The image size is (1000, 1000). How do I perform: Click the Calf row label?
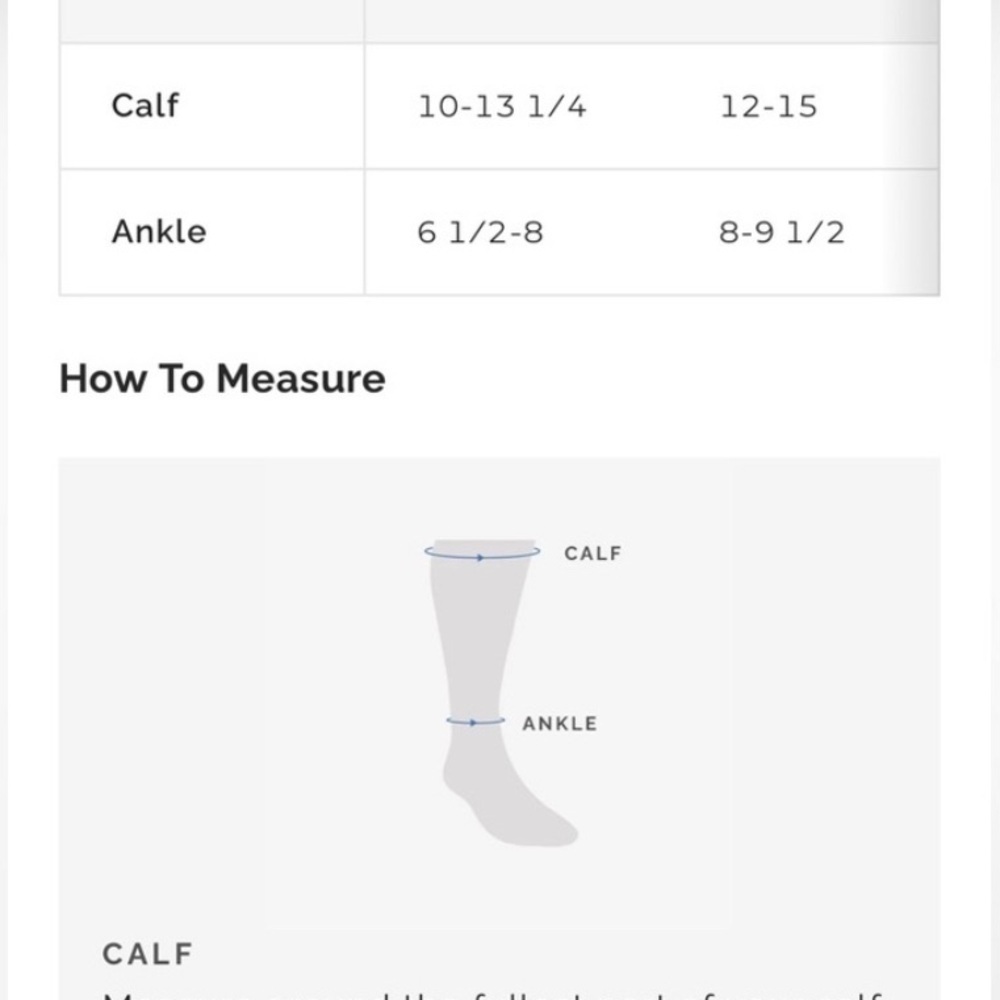(145, 105)
